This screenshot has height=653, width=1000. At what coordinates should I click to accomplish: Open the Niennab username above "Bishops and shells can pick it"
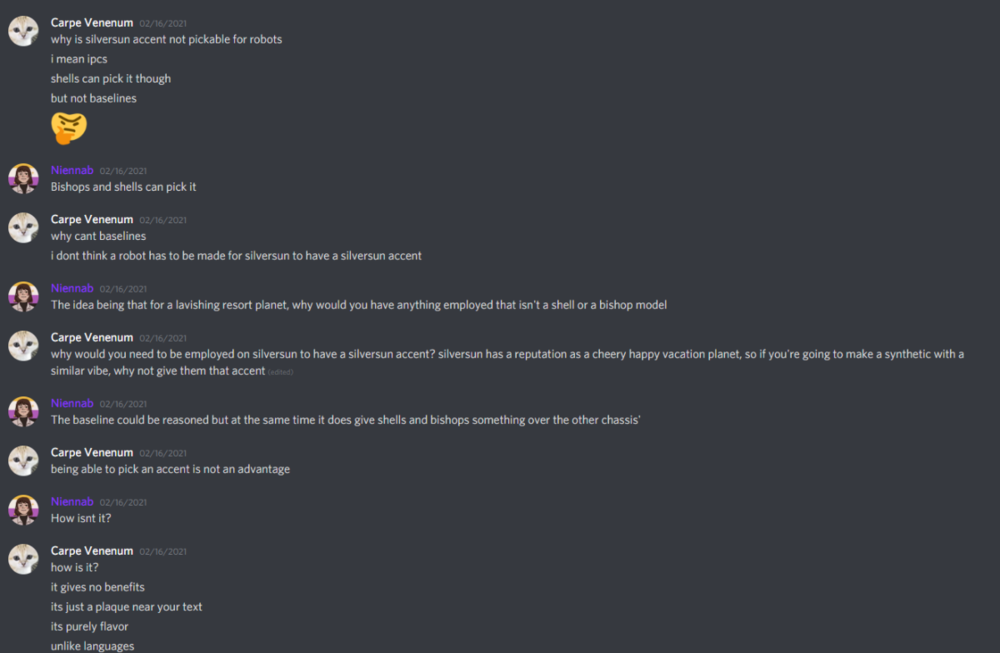[x=72, y=170]
